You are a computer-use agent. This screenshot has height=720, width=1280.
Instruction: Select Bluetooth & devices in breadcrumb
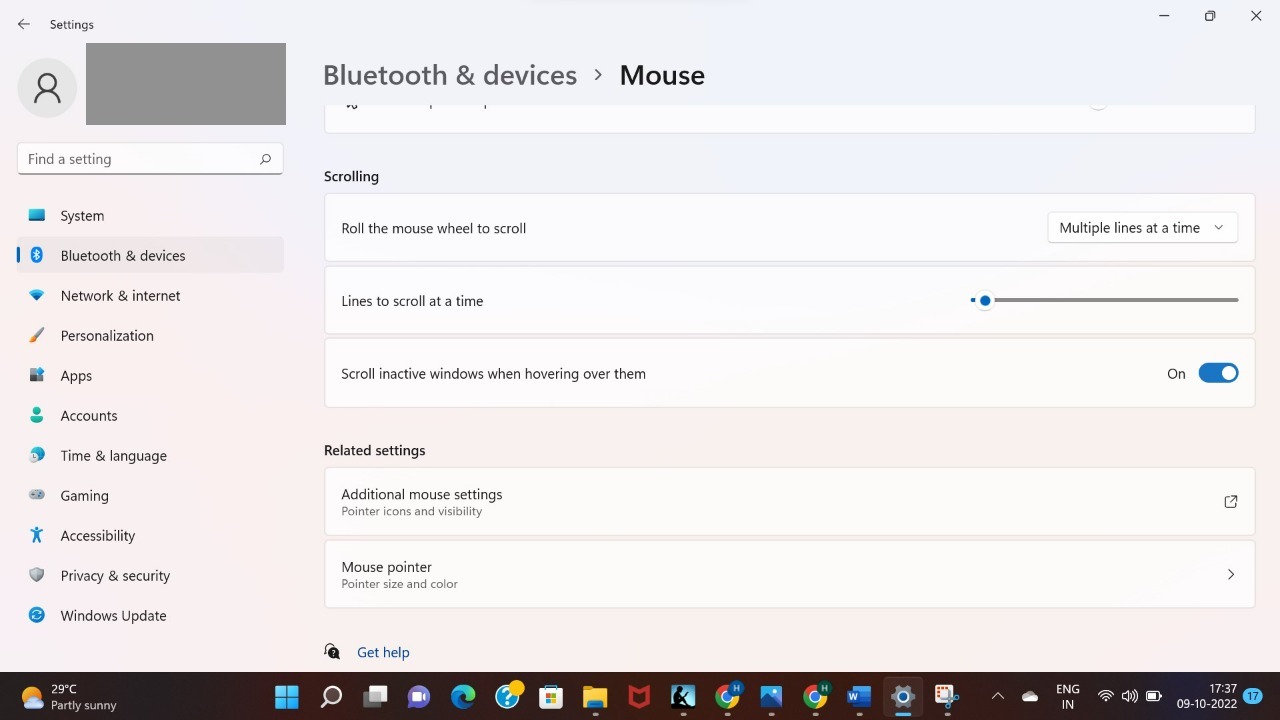pos(450,74)
